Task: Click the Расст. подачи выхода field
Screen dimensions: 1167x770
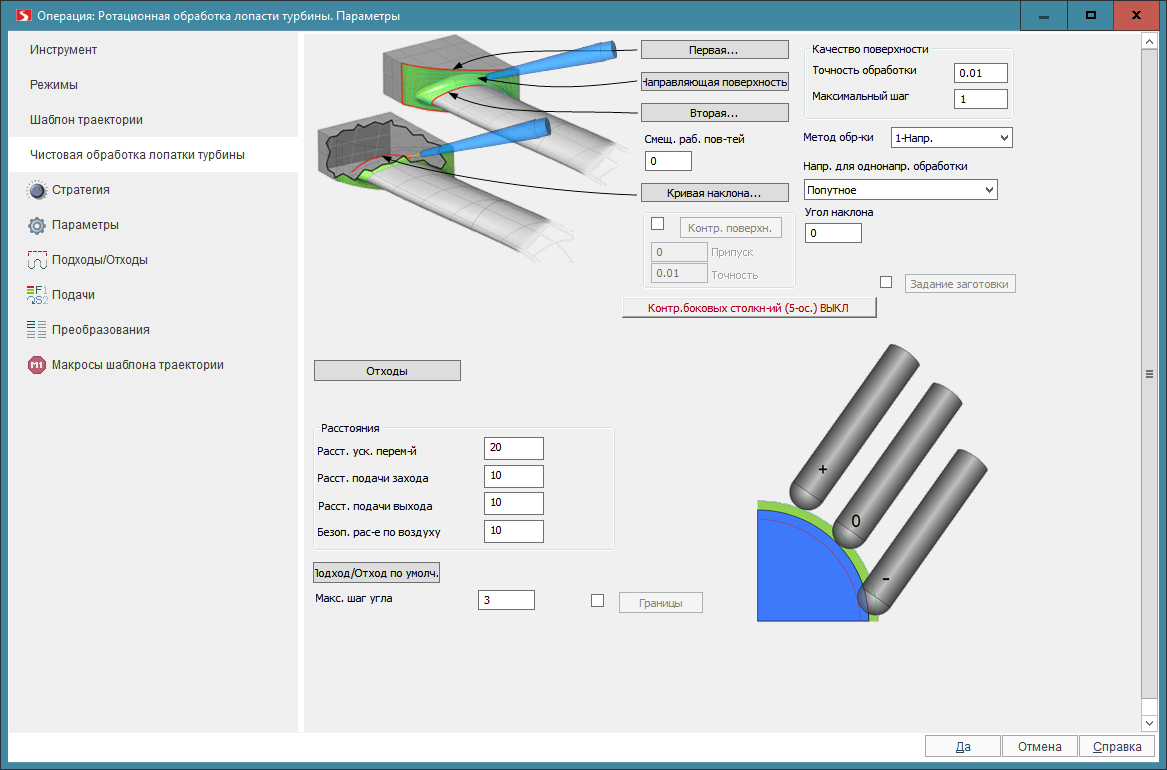Action: [x=514, y=503]
